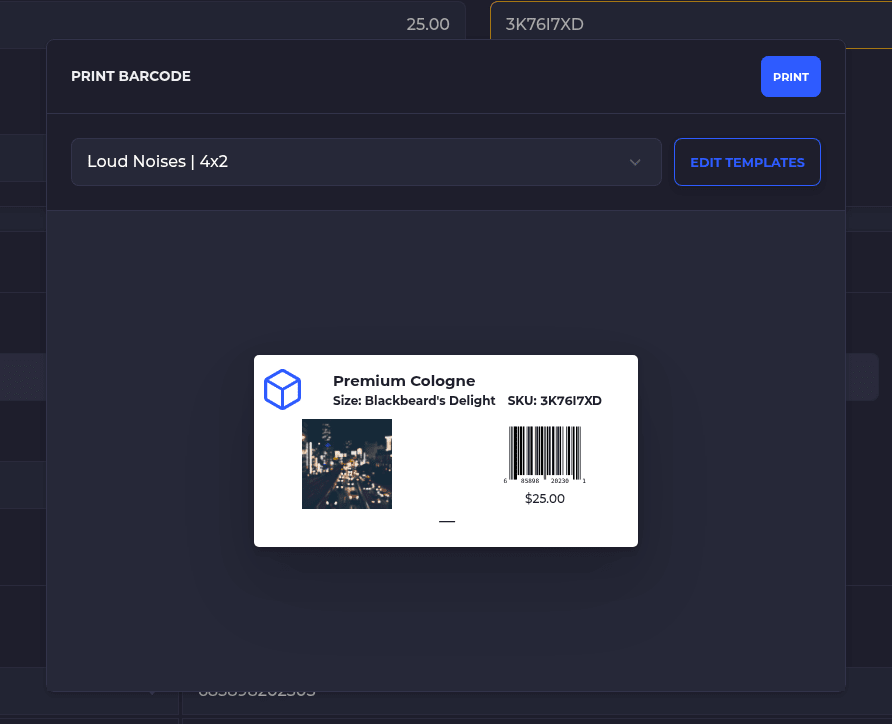
Task: Click the blue PRINT button
Action: pos(790,77)
